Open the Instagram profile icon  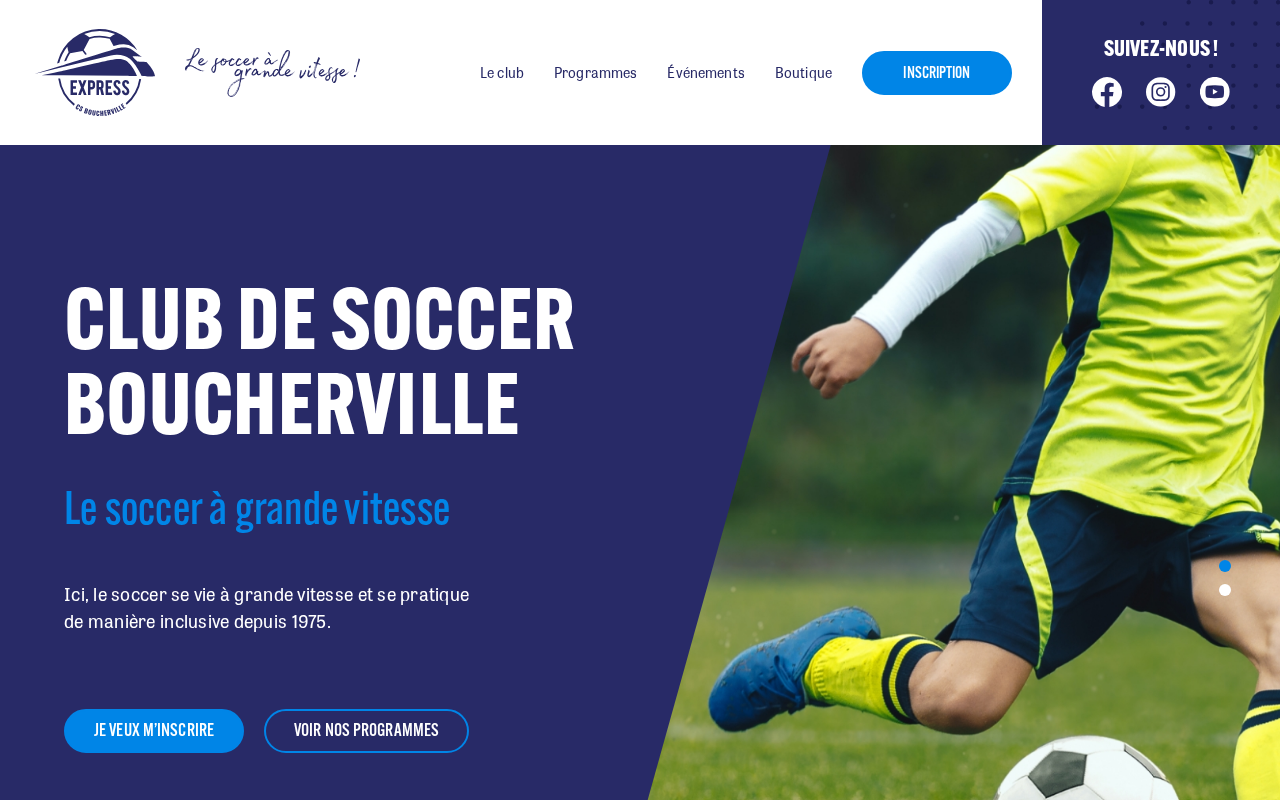click(1161, 92)
